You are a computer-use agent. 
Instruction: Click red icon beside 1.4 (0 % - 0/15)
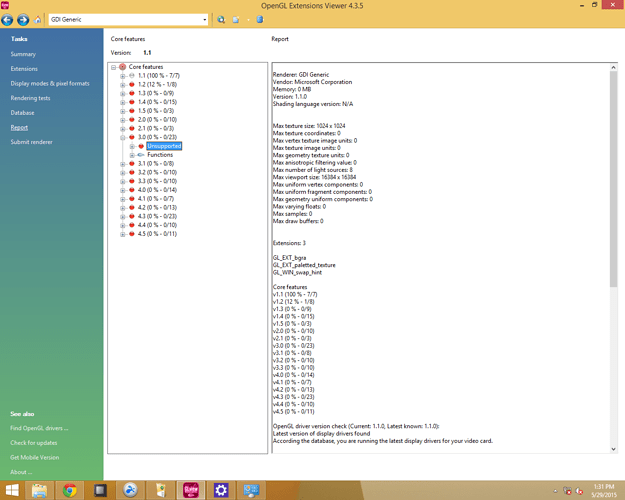point(132,102)
